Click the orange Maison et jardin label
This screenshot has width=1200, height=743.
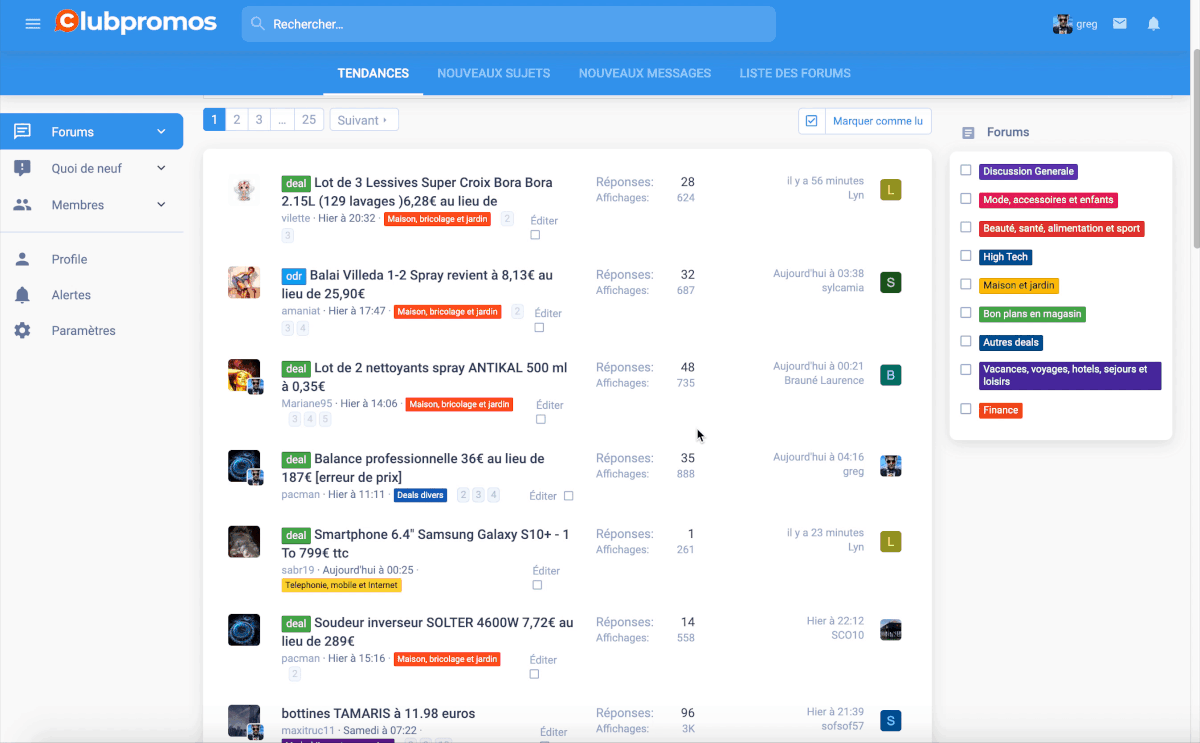coord(1018,285)
